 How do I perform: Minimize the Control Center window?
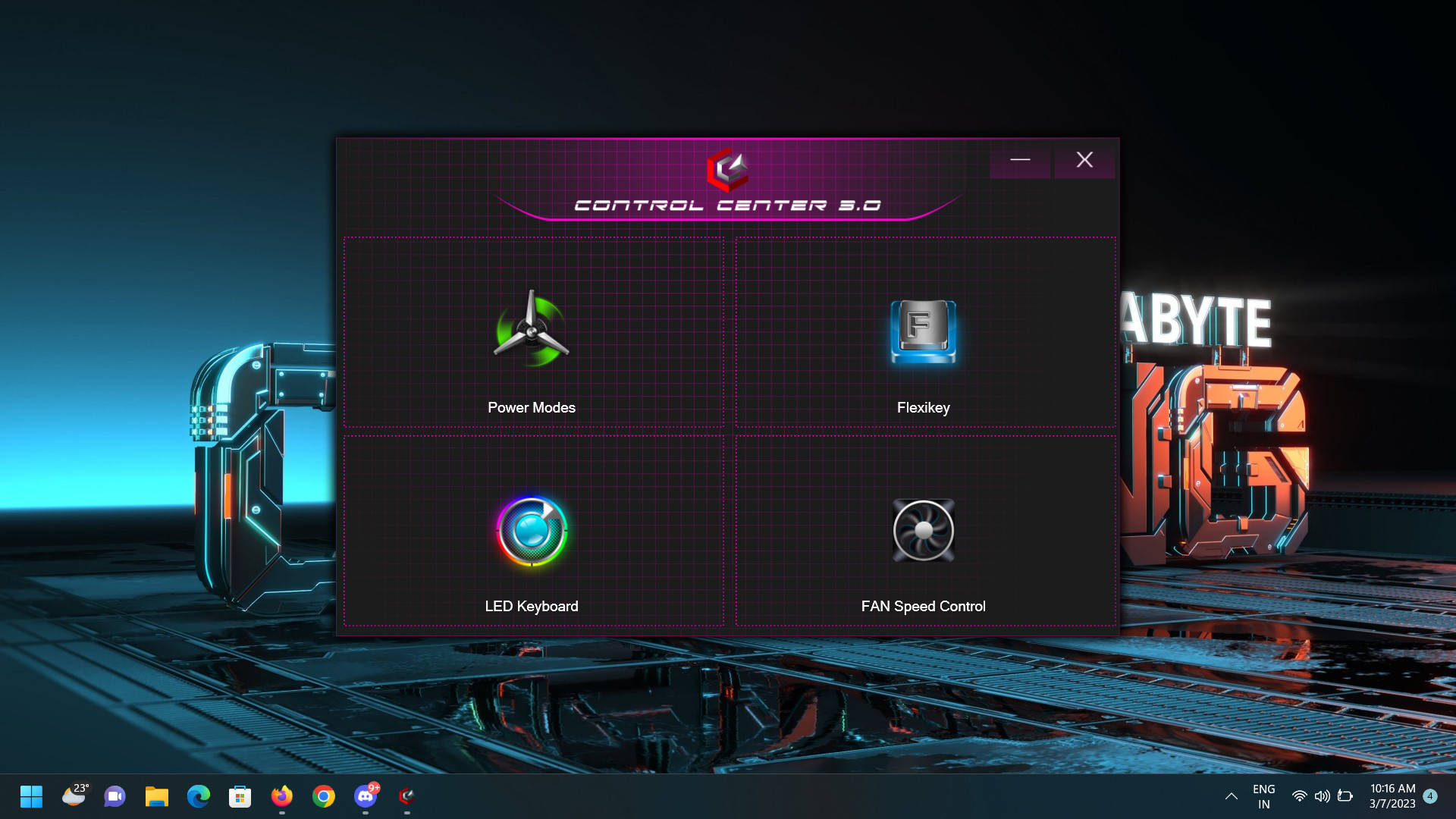pos(1020,159)
